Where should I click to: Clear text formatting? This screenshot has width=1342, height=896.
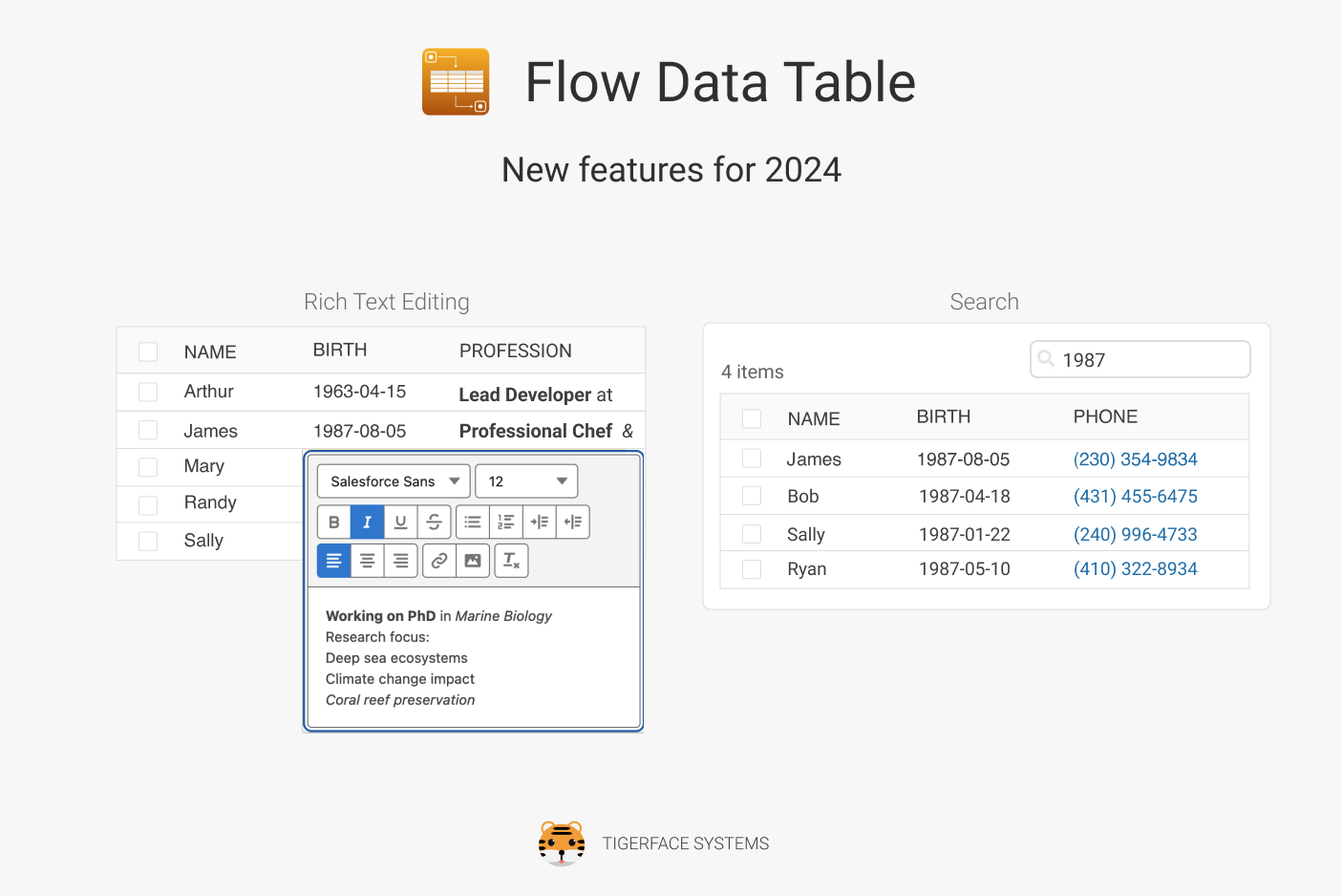(512, 561)
